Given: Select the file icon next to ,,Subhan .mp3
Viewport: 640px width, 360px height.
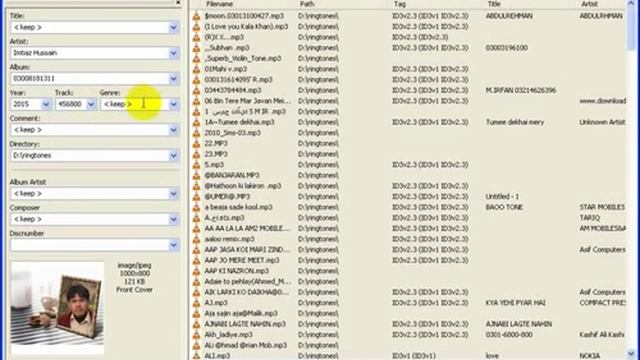Looking at the screenshot, I should [x=196, y=48].
